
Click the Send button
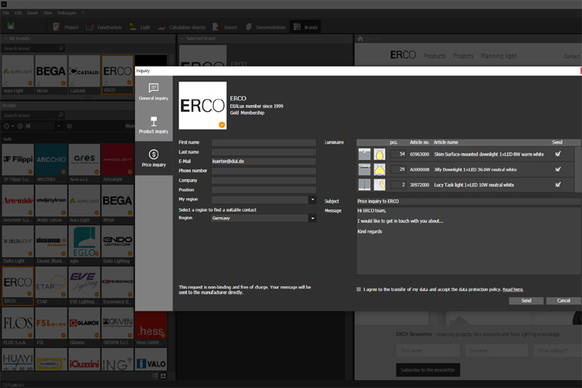(526, 301)
